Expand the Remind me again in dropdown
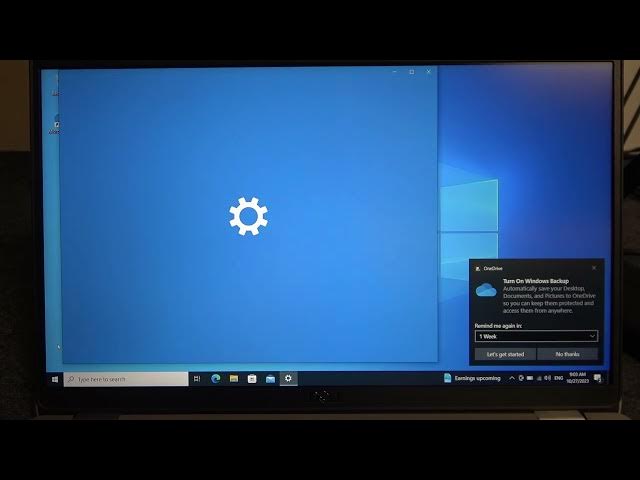Viewport: 640px width, 480px height. 536,336
